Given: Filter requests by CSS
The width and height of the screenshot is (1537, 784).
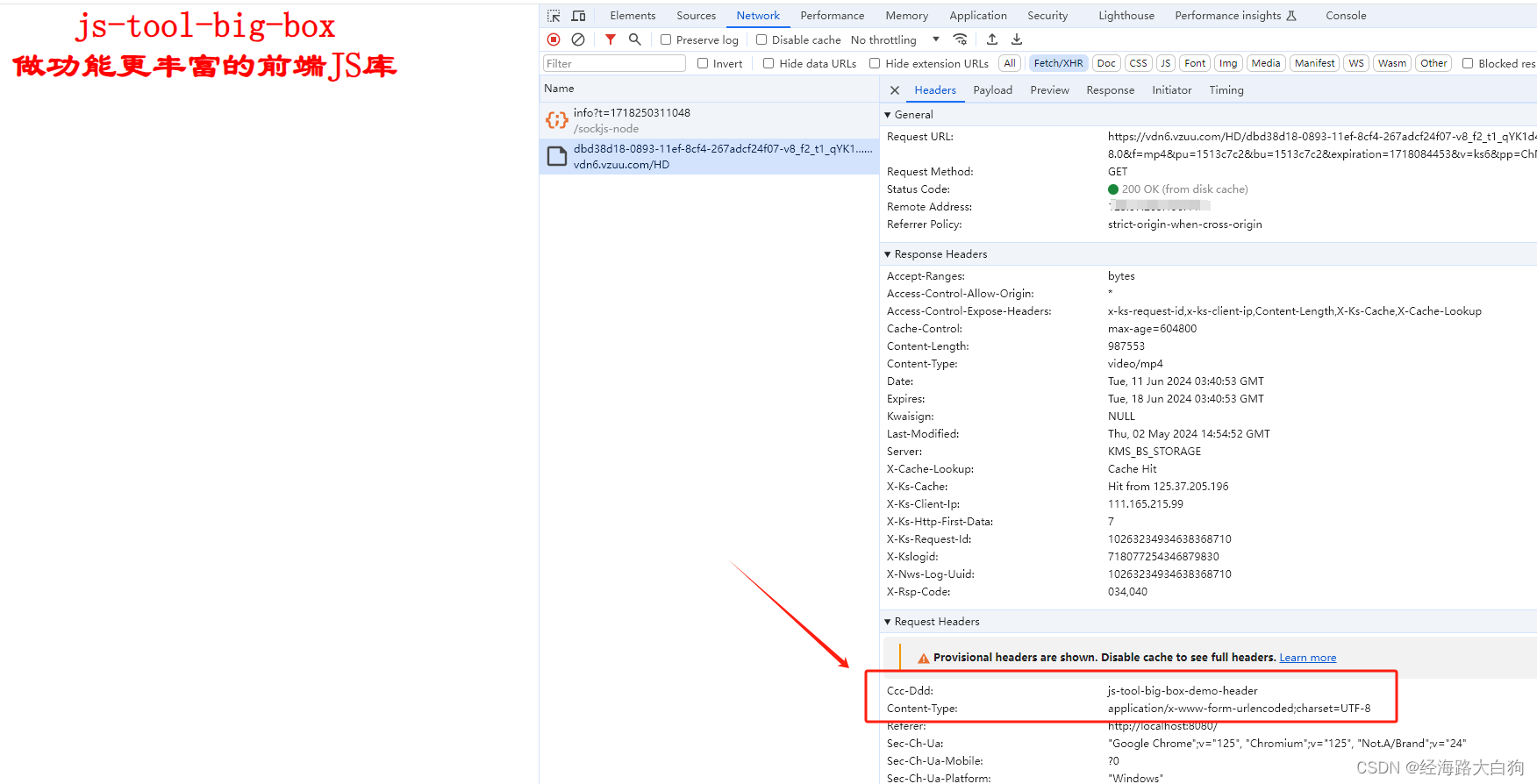Looking at the screenshot, I should (1138, 63).
